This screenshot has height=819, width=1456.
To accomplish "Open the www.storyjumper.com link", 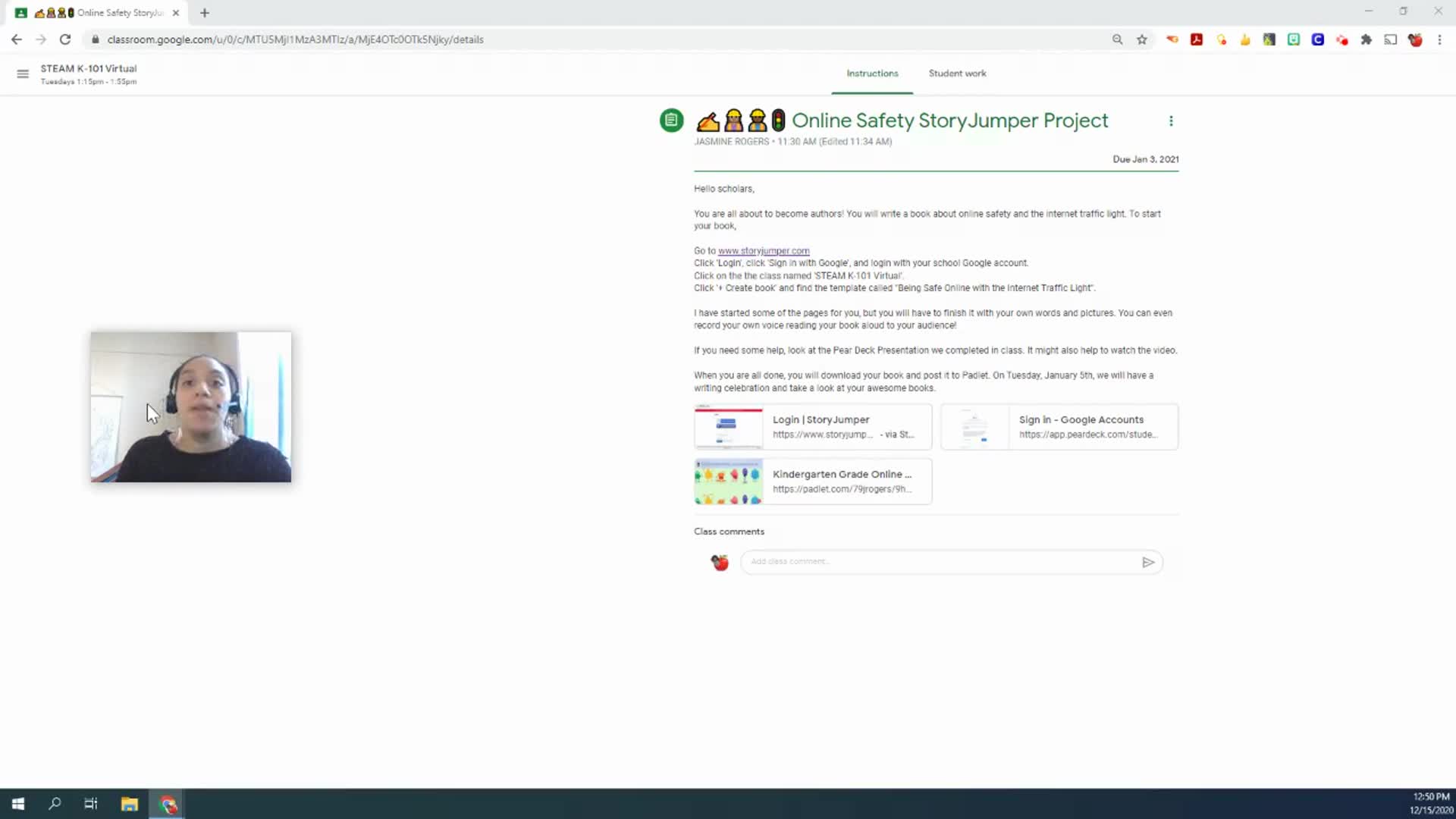I will click(x=764, y=251).
